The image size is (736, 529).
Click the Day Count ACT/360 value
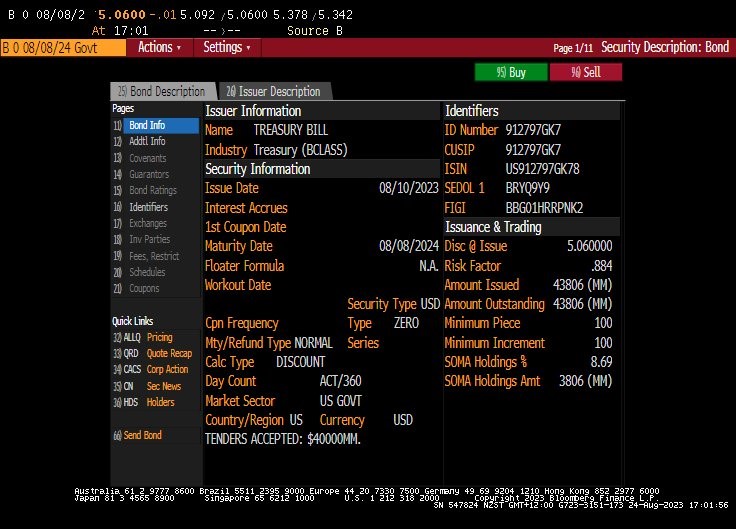[340, 381]
